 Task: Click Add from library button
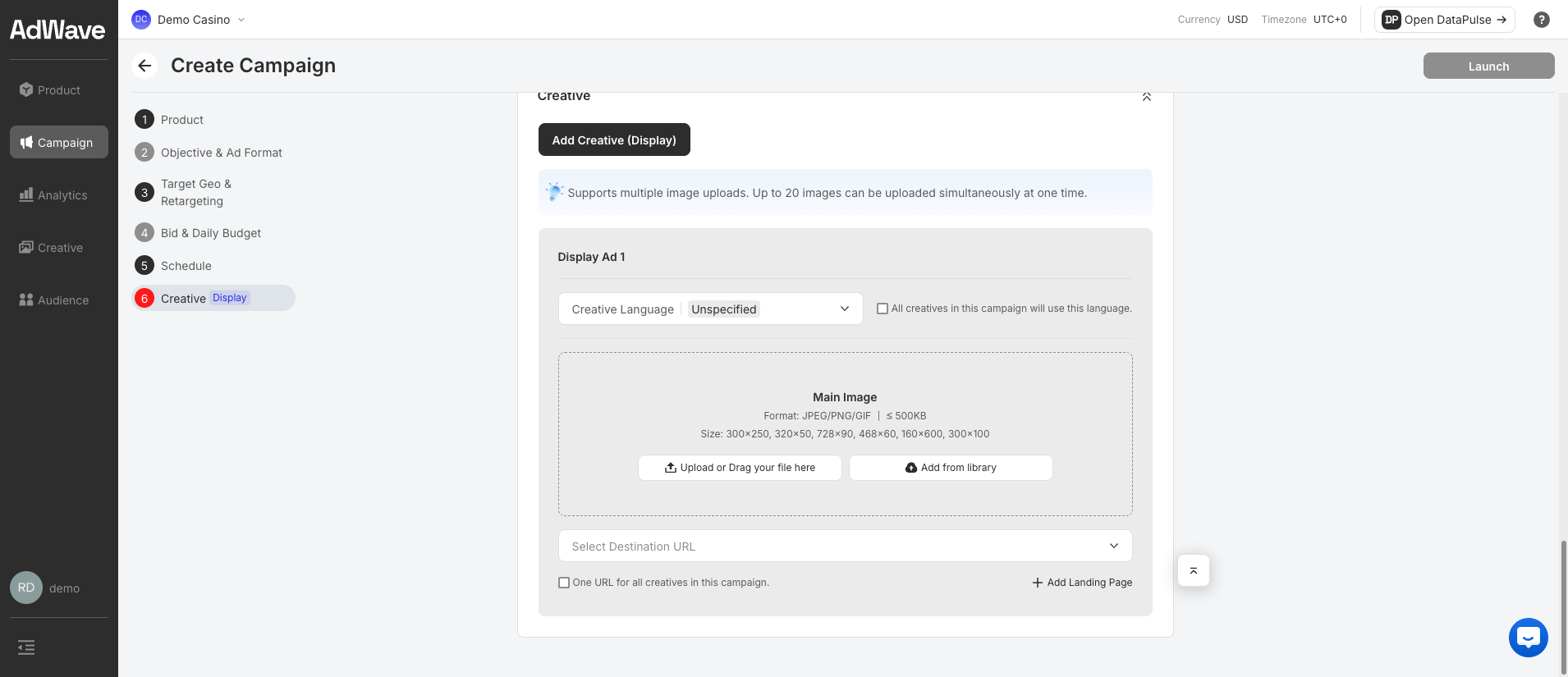point(951,468)
